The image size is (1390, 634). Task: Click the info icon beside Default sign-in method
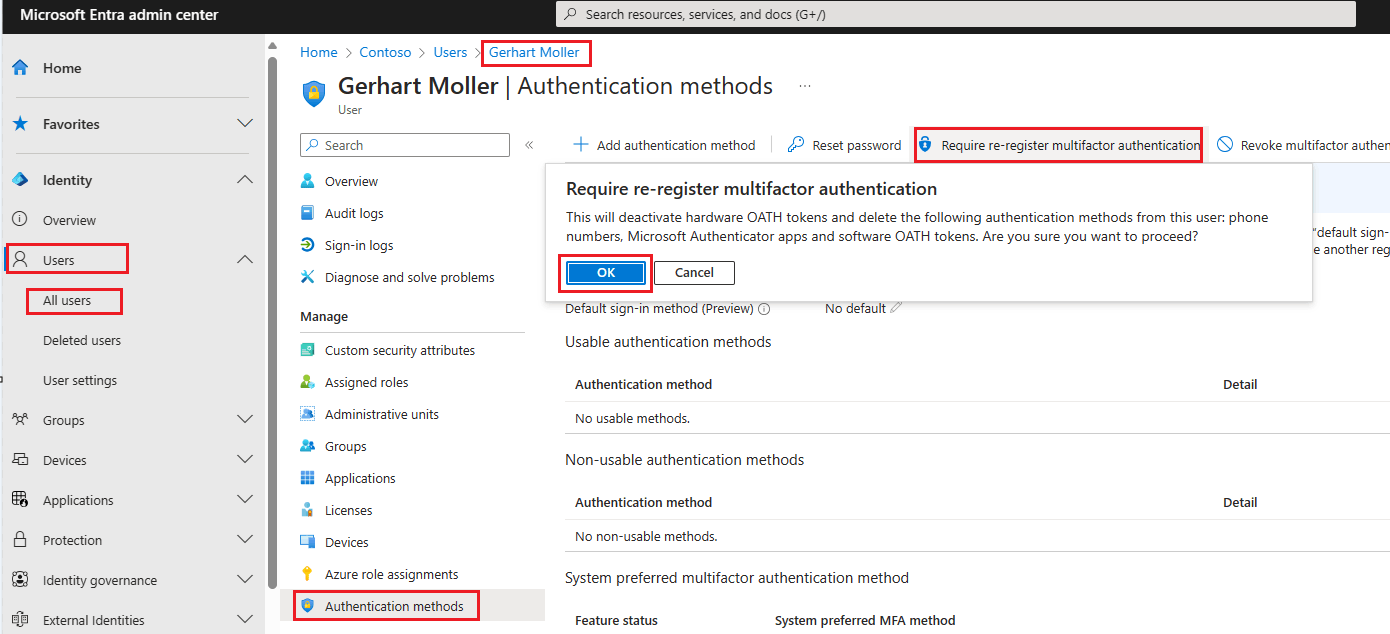(x=764, y=309)
